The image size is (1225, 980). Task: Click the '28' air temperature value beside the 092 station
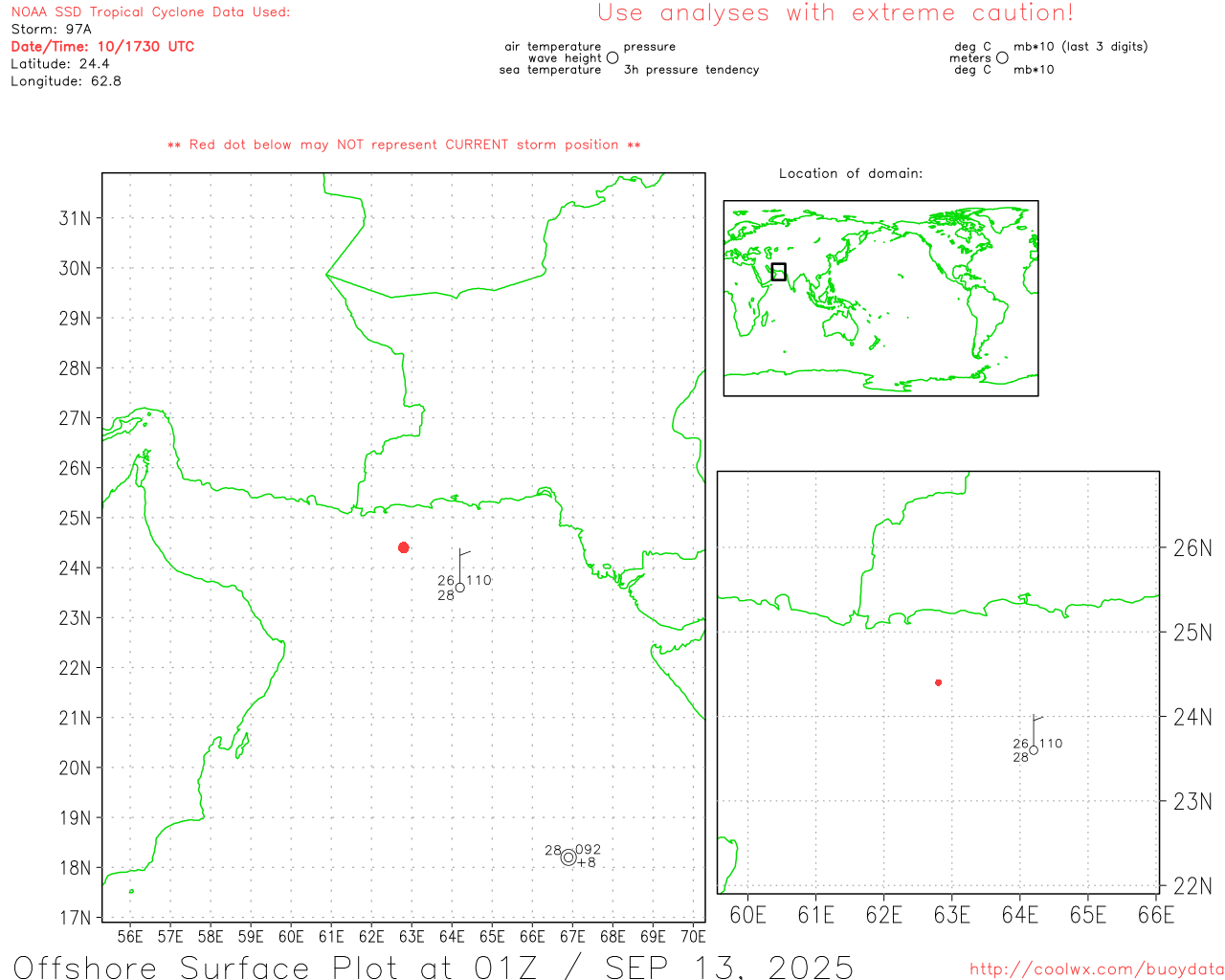pyautogui.click(x=553, y=850)
